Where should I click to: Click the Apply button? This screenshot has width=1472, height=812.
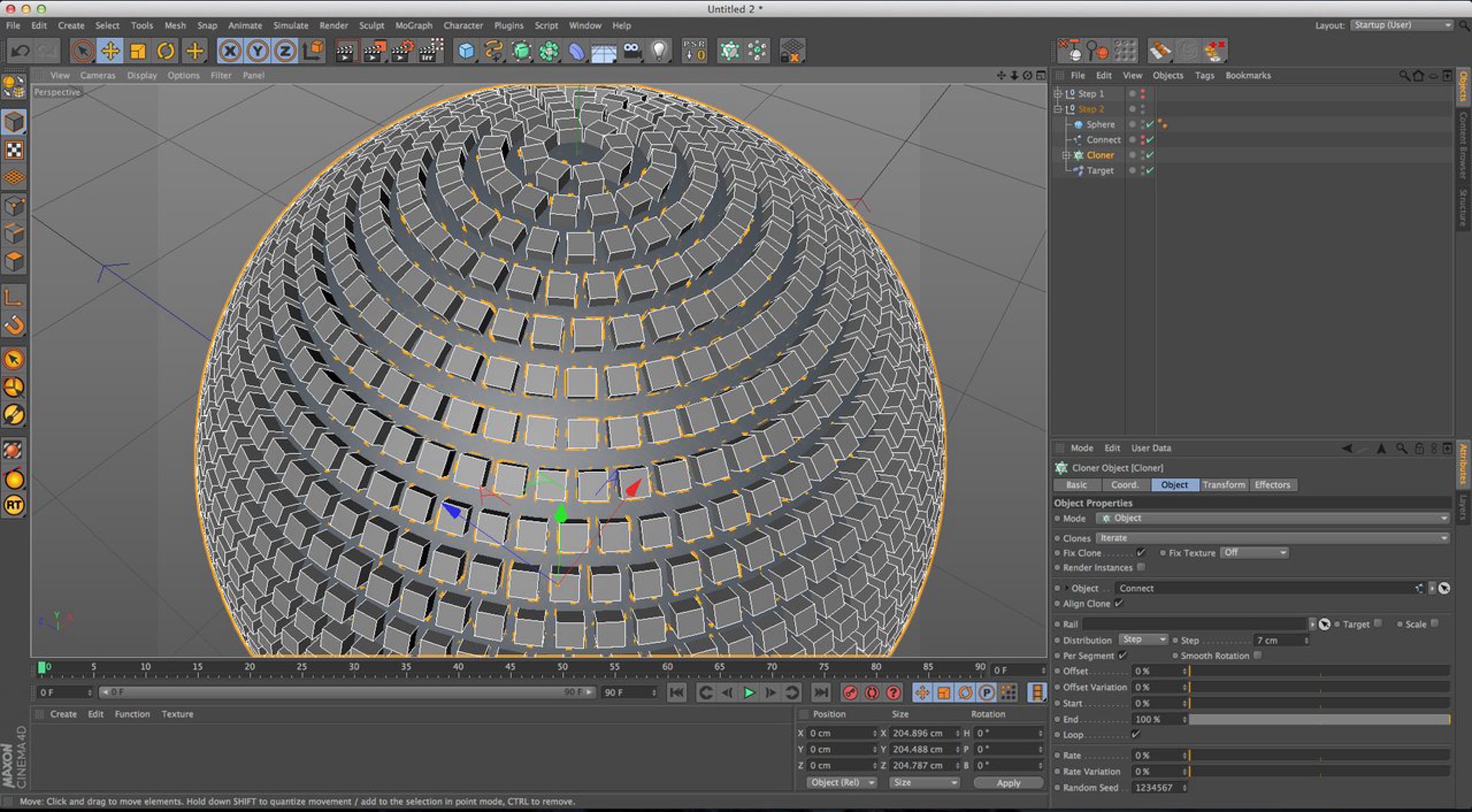coord(1008,783)
